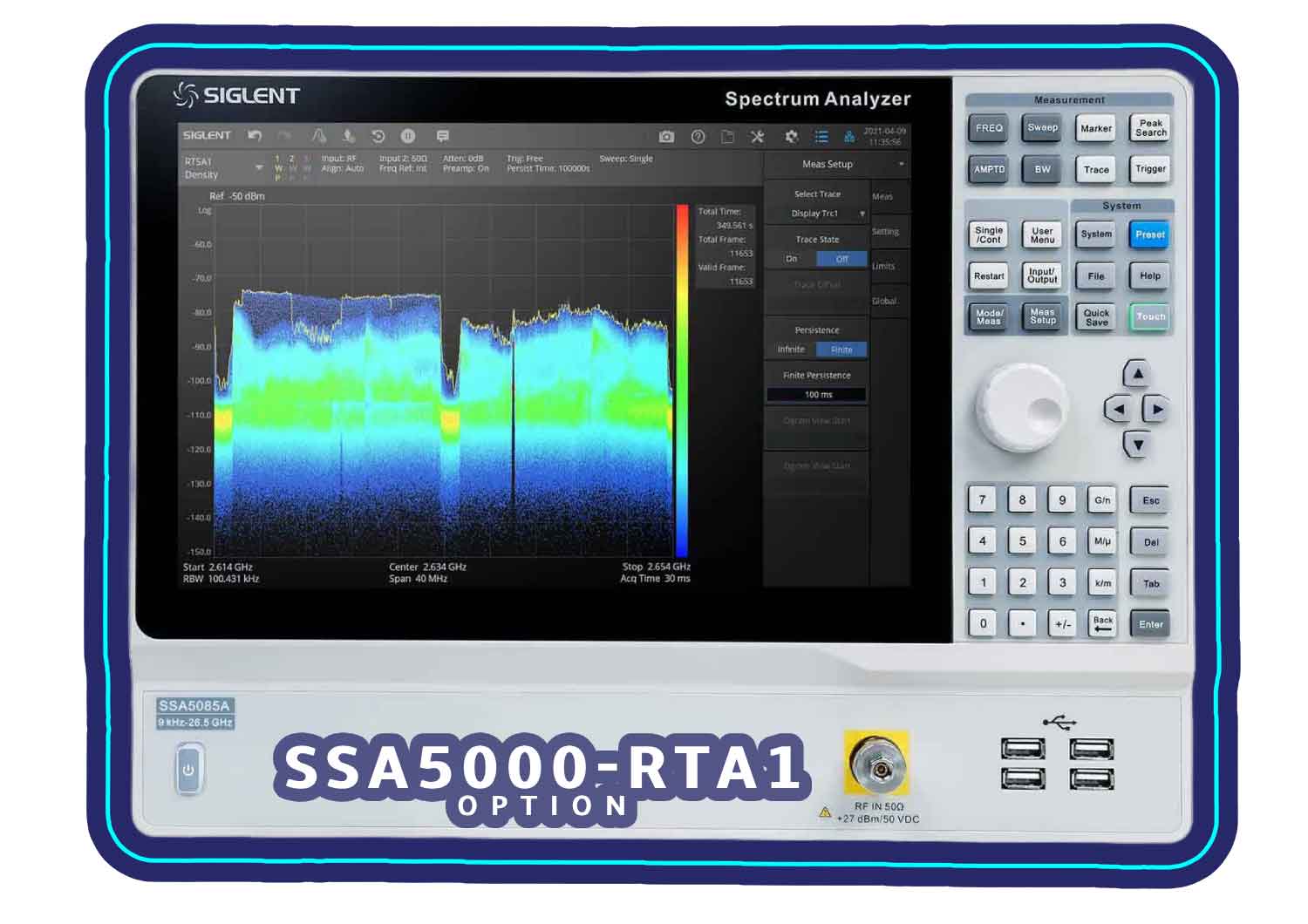Take a screenshot with the camera icon
1308x924 pixels.
pyautogui.click(x=666, y=137)
